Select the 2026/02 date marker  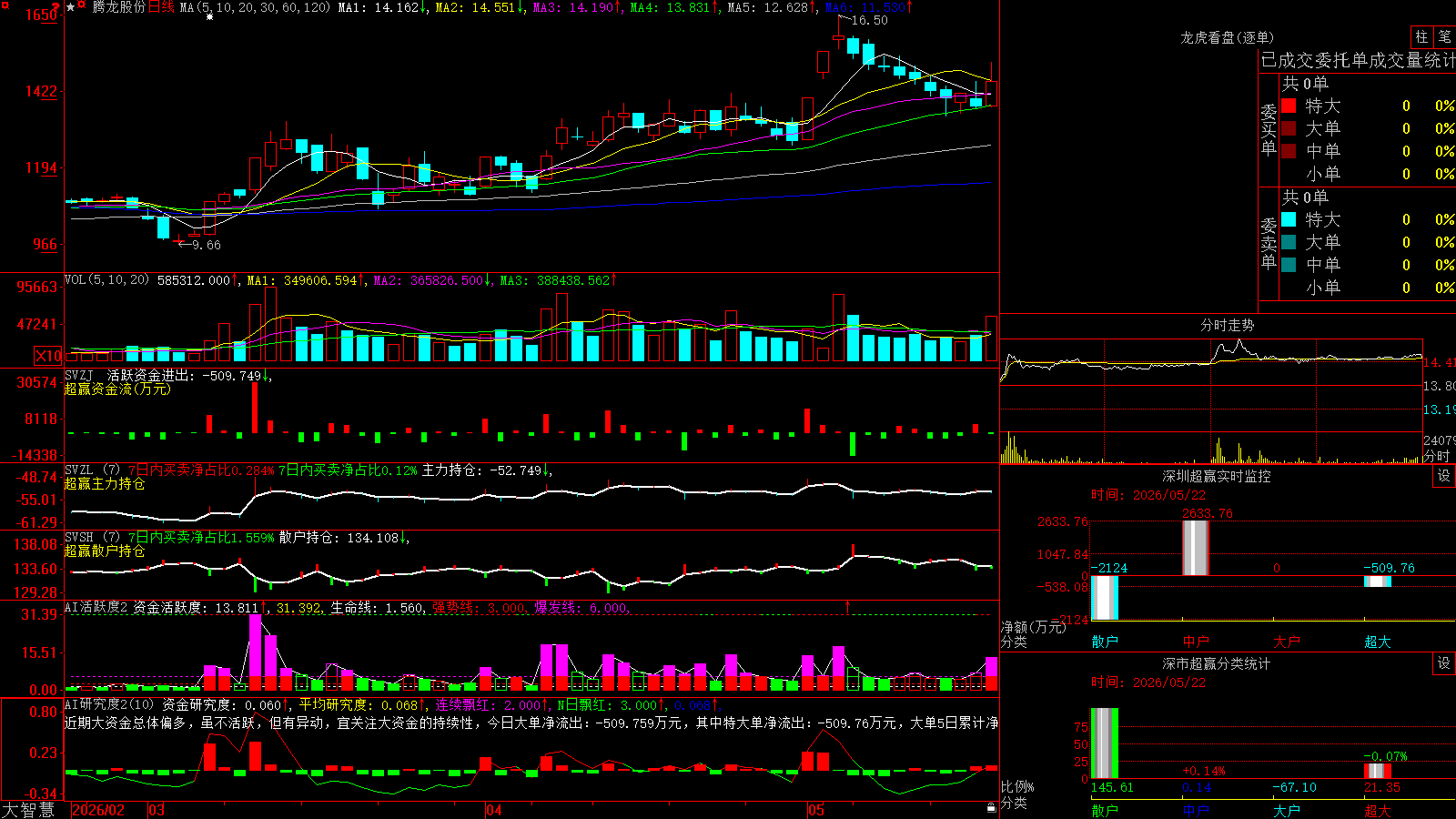(97, 810)
